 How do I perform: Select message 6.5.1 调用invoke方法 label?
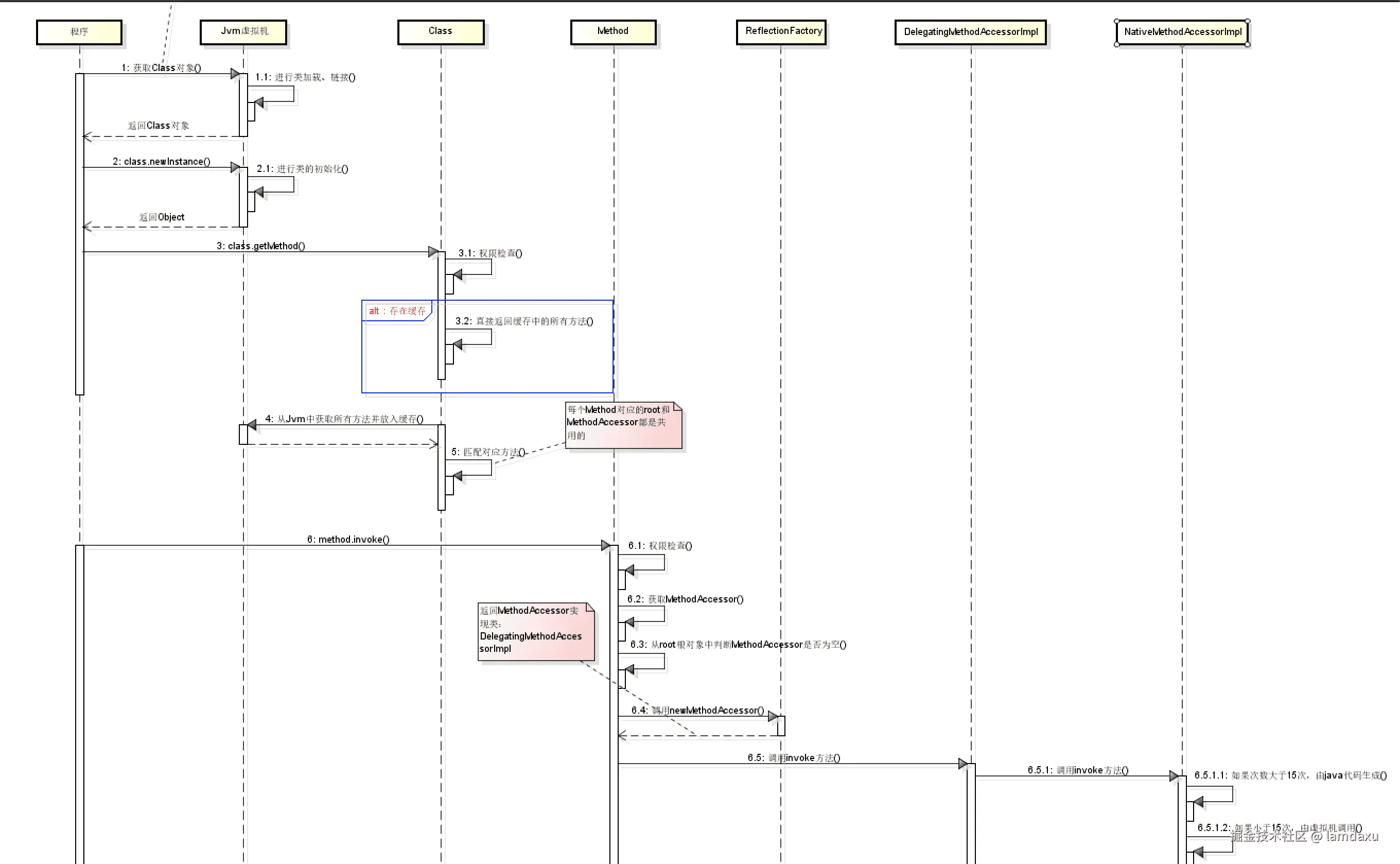(x=1077, y=770)
